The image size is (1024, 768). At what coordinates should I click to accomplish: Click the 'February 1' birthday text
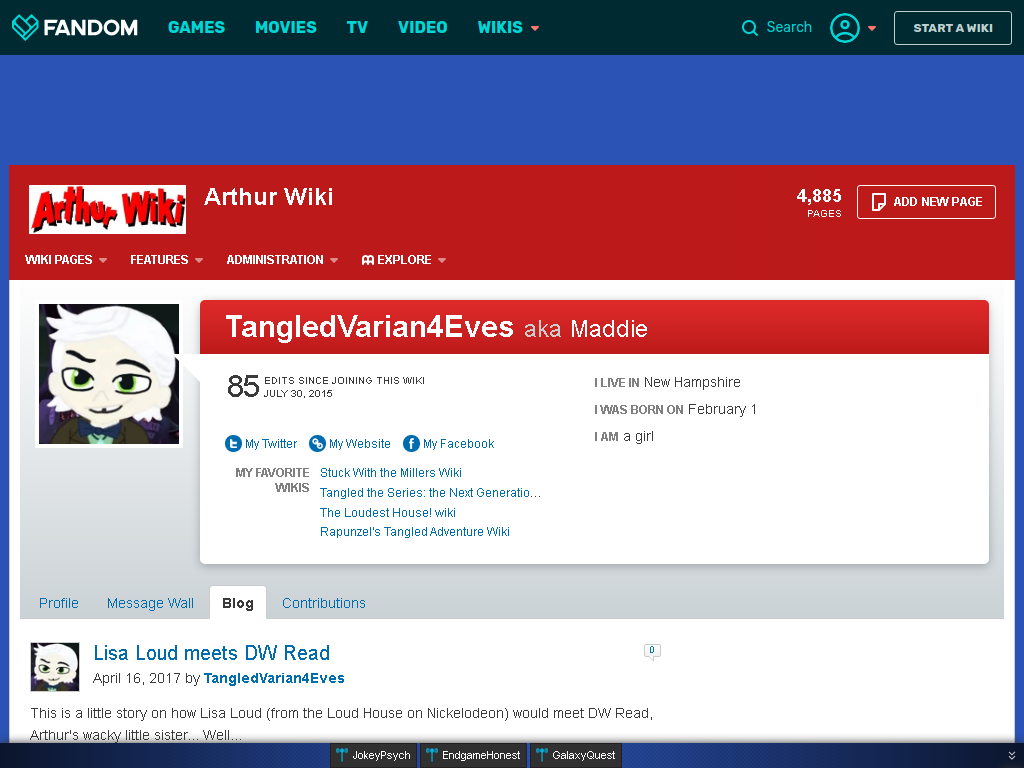722,409
